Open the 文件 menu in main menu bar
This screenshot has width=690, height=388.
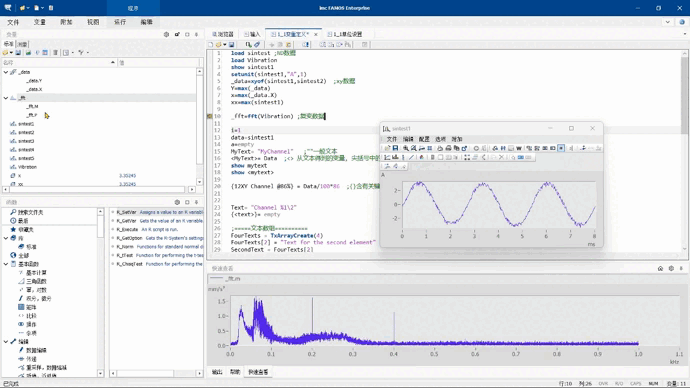pyautogui.click(x=13, y=22)
